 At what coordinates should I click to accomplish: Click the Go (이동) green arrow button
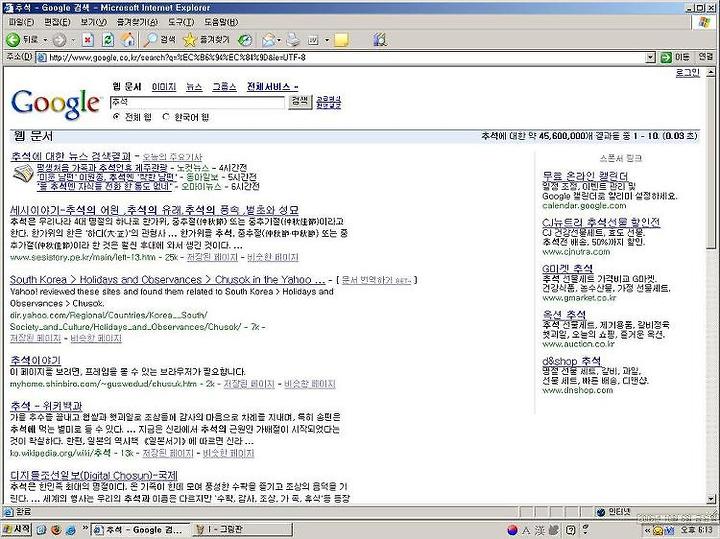pyautogui.click(x=665, y=57)
